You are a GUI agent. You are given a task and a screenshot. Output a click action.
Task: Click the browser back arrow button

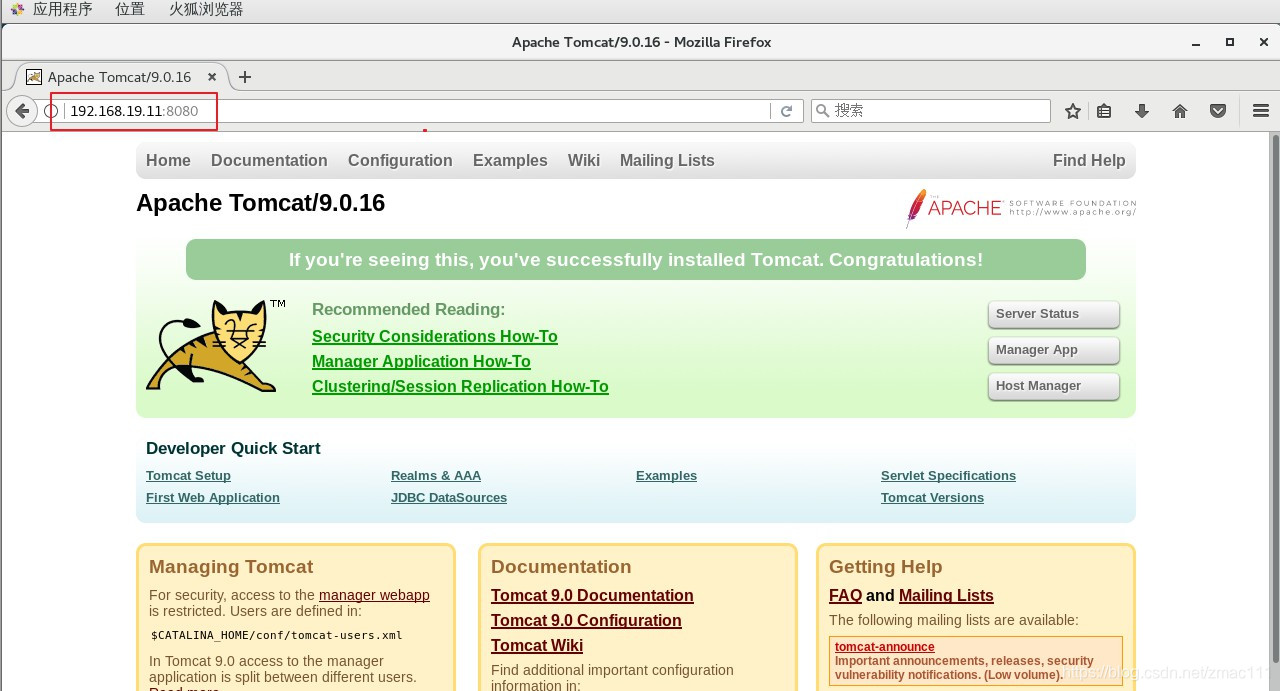click(x=22, y=111)
